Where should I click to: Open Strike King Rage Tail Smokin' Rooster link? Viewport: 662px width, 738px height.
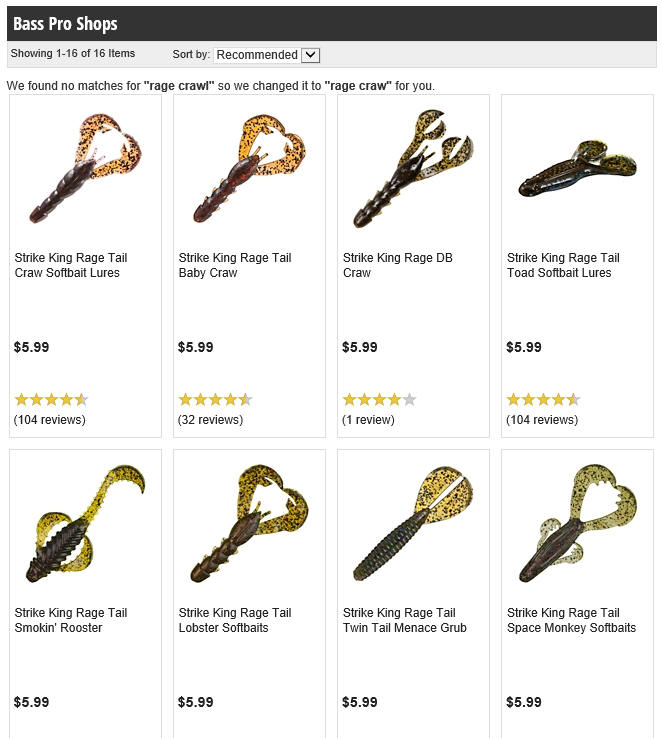(71, 620)
